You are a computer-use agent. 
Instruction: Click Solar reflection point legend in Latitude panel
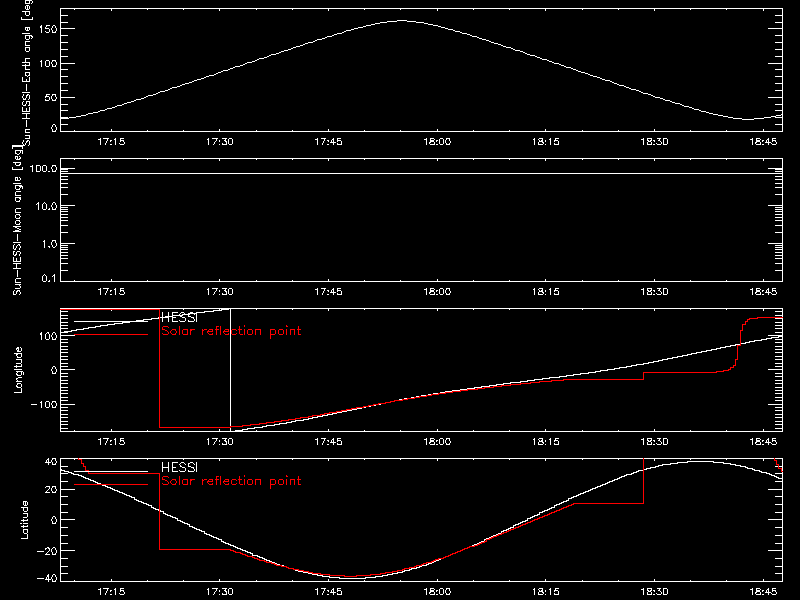pyautogui.click(x=231, y=481)
